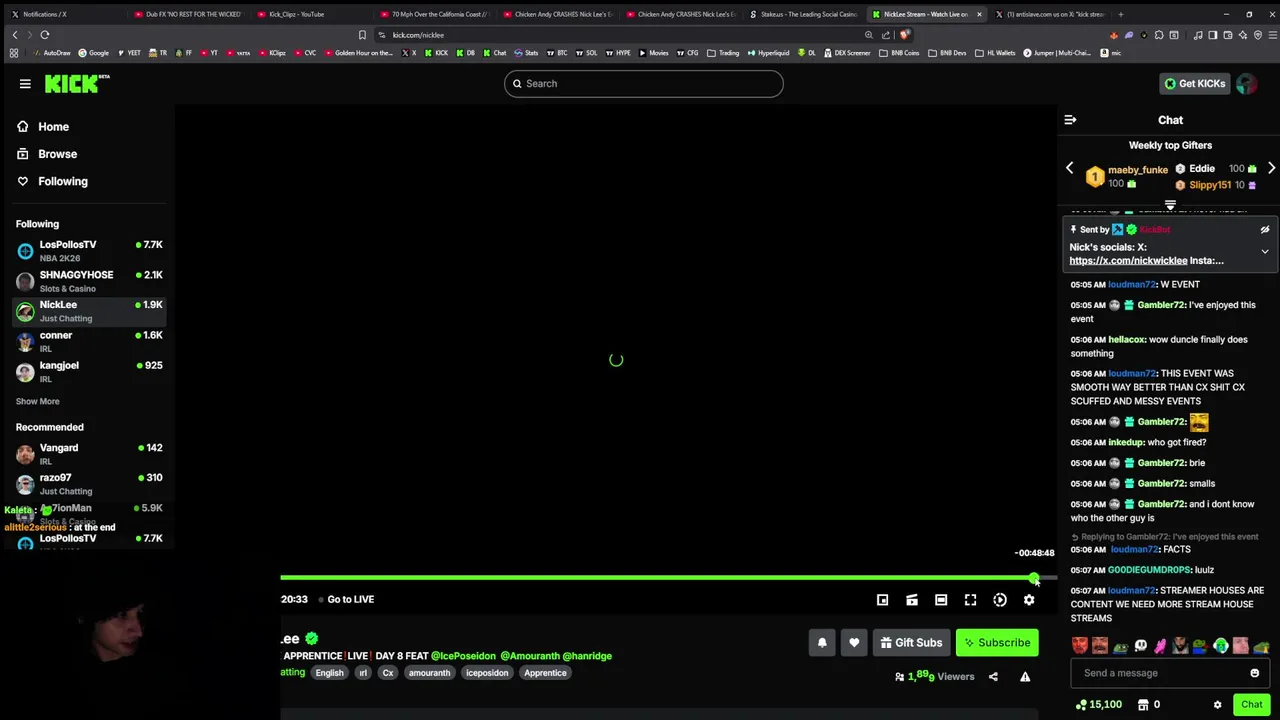Click the amouranth tag
Viewport: 1280px width, 720px height.
point(429,673)
